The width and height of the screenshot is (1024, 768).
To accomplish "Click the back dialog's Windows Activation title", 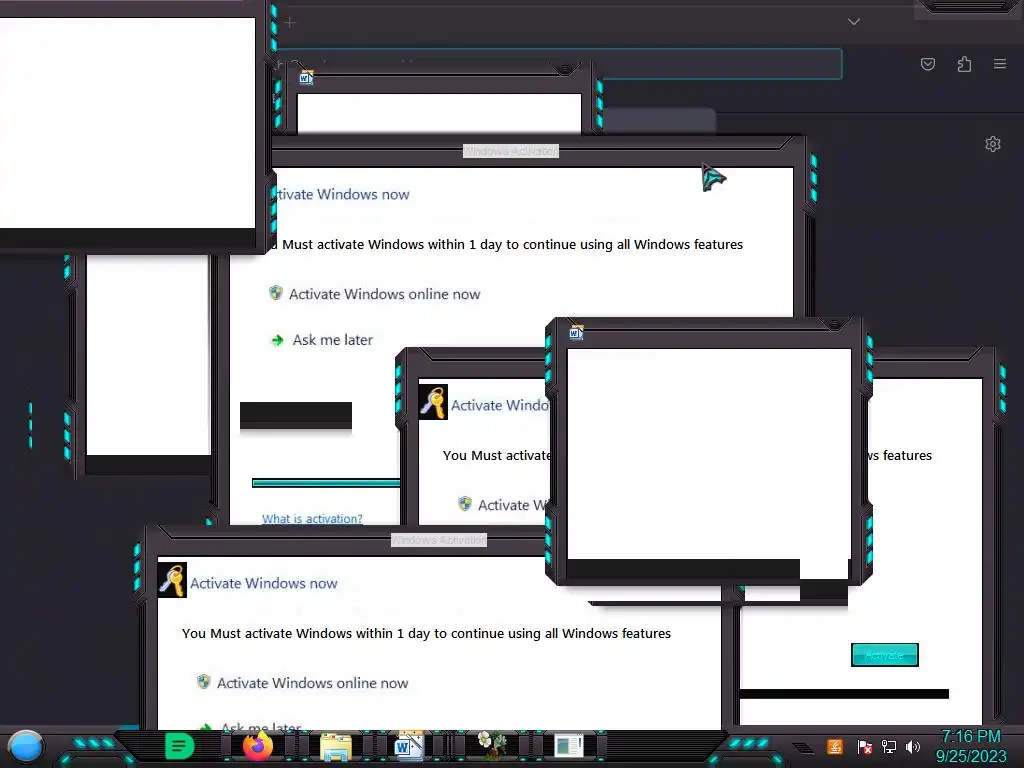I will click(x=511, y=151).
